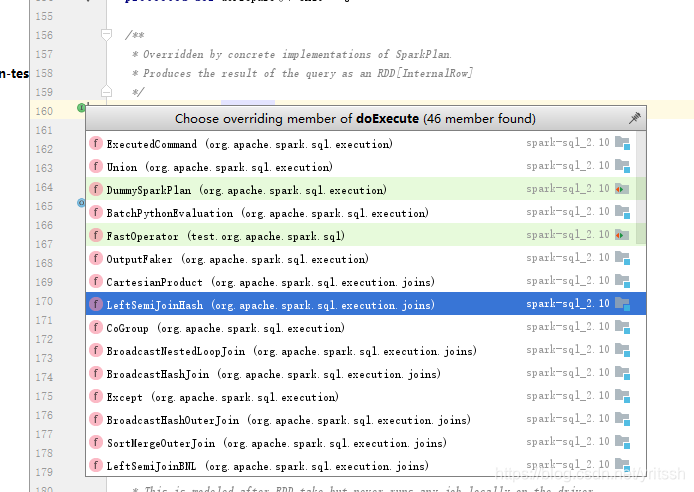Click module folder icon in Except row
The height and width of the screenshot is (492, 694).
[x=622, y=396]
